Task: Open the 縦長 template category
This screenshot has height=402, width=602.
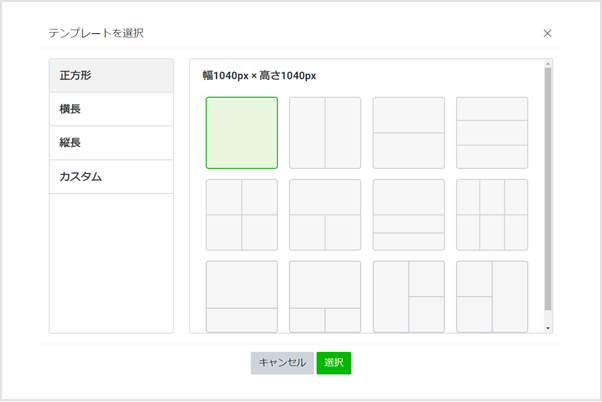Action: [111, 143]
